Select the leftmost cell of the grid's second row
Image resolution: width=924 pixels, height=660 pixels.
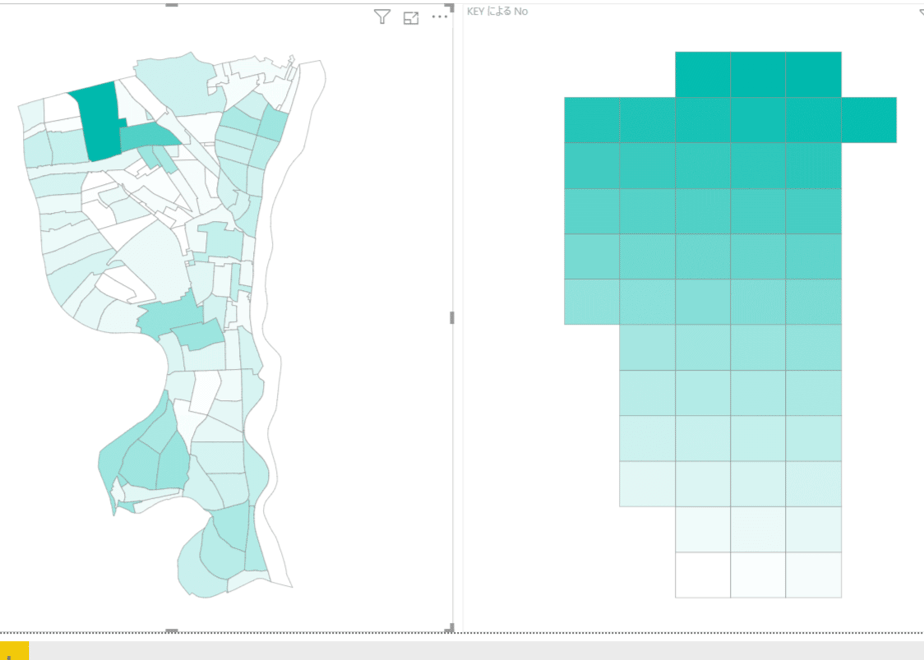[x=592, y=120]
